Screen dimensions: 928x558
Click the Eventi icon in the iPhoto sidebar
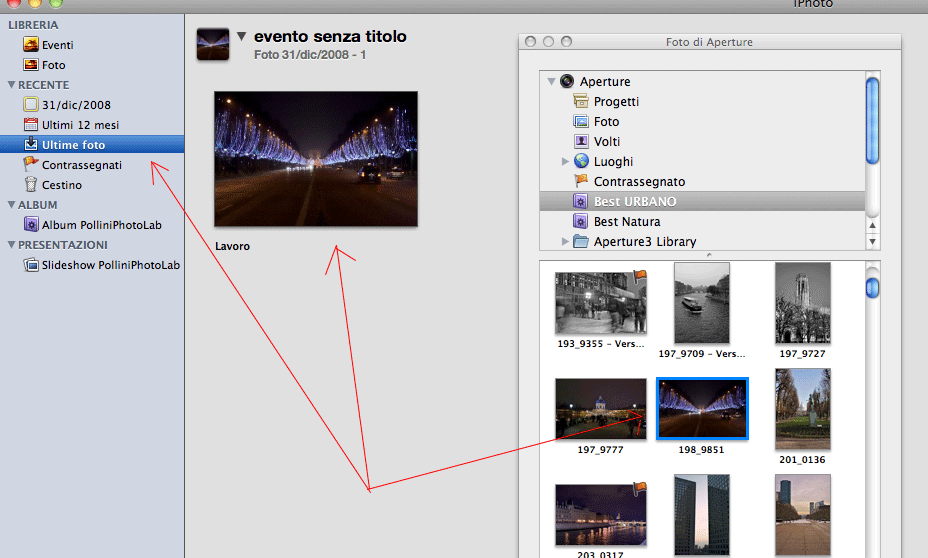(31, 44)
